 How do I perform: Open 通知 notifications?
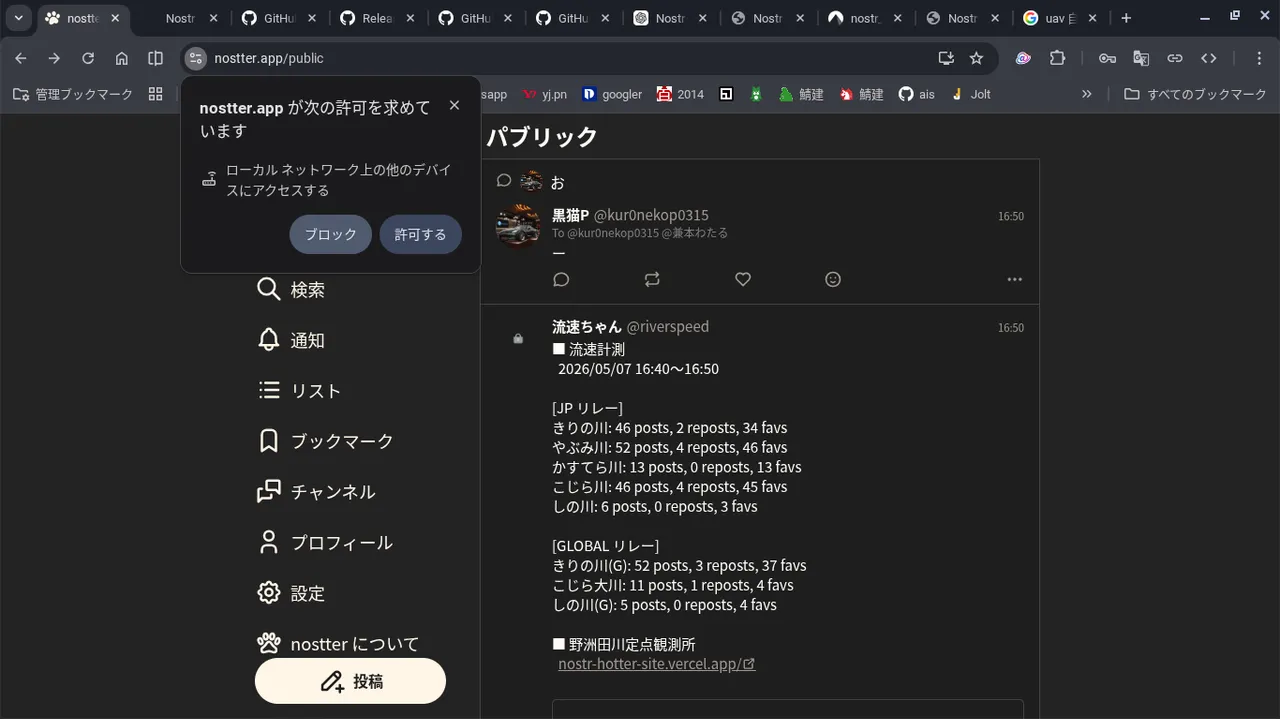point(291,340)
